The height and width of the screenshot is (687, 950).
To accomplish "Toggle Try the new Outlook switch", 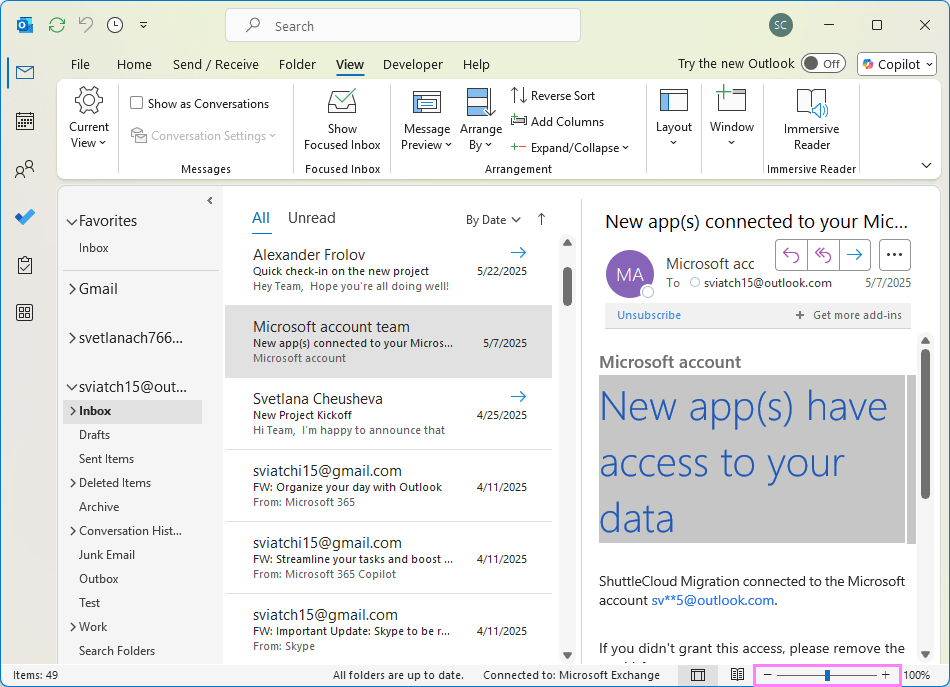I will (823, 64).
